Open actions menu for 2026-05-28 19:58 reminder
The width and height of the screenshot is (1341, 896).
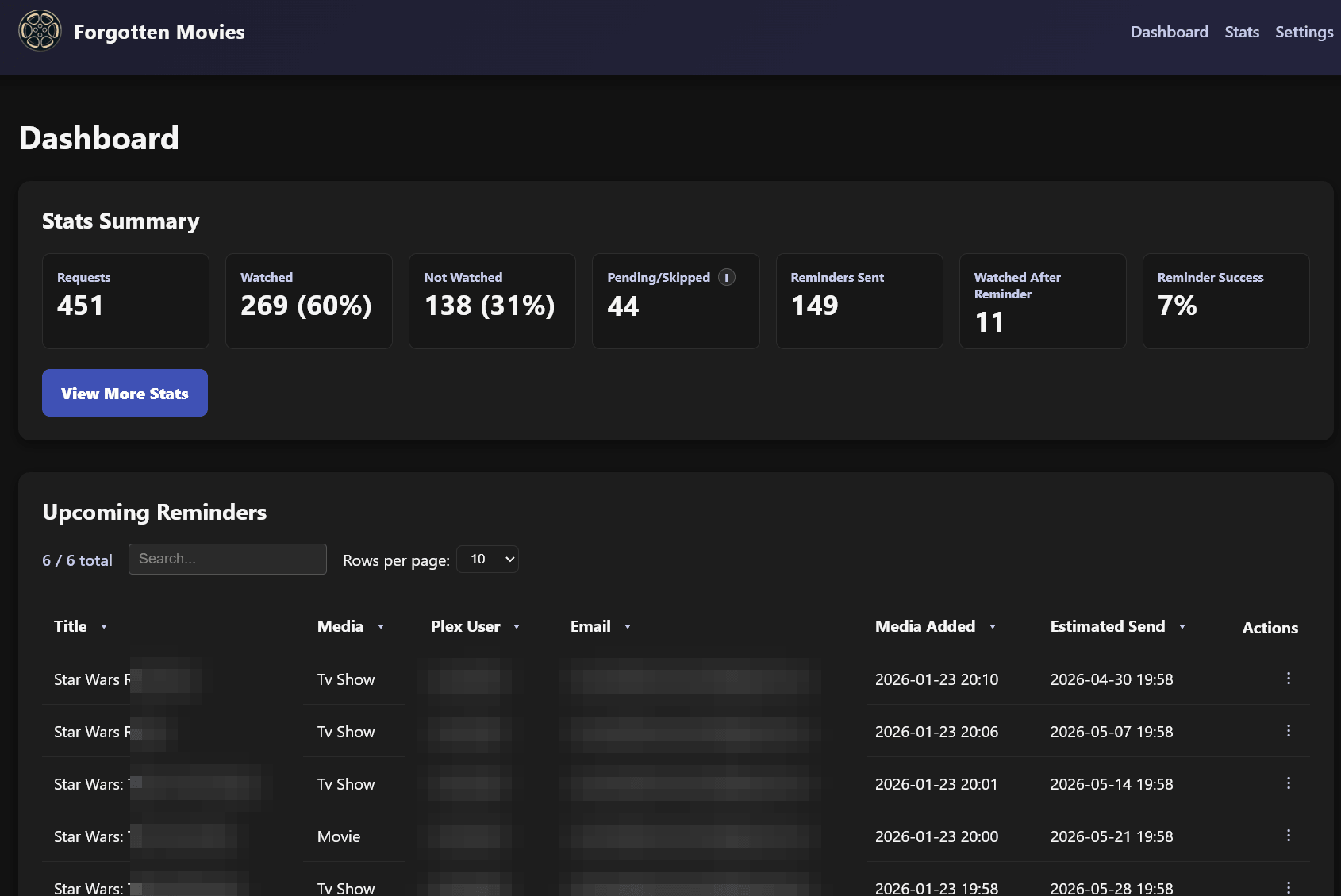pos(1289,887)
